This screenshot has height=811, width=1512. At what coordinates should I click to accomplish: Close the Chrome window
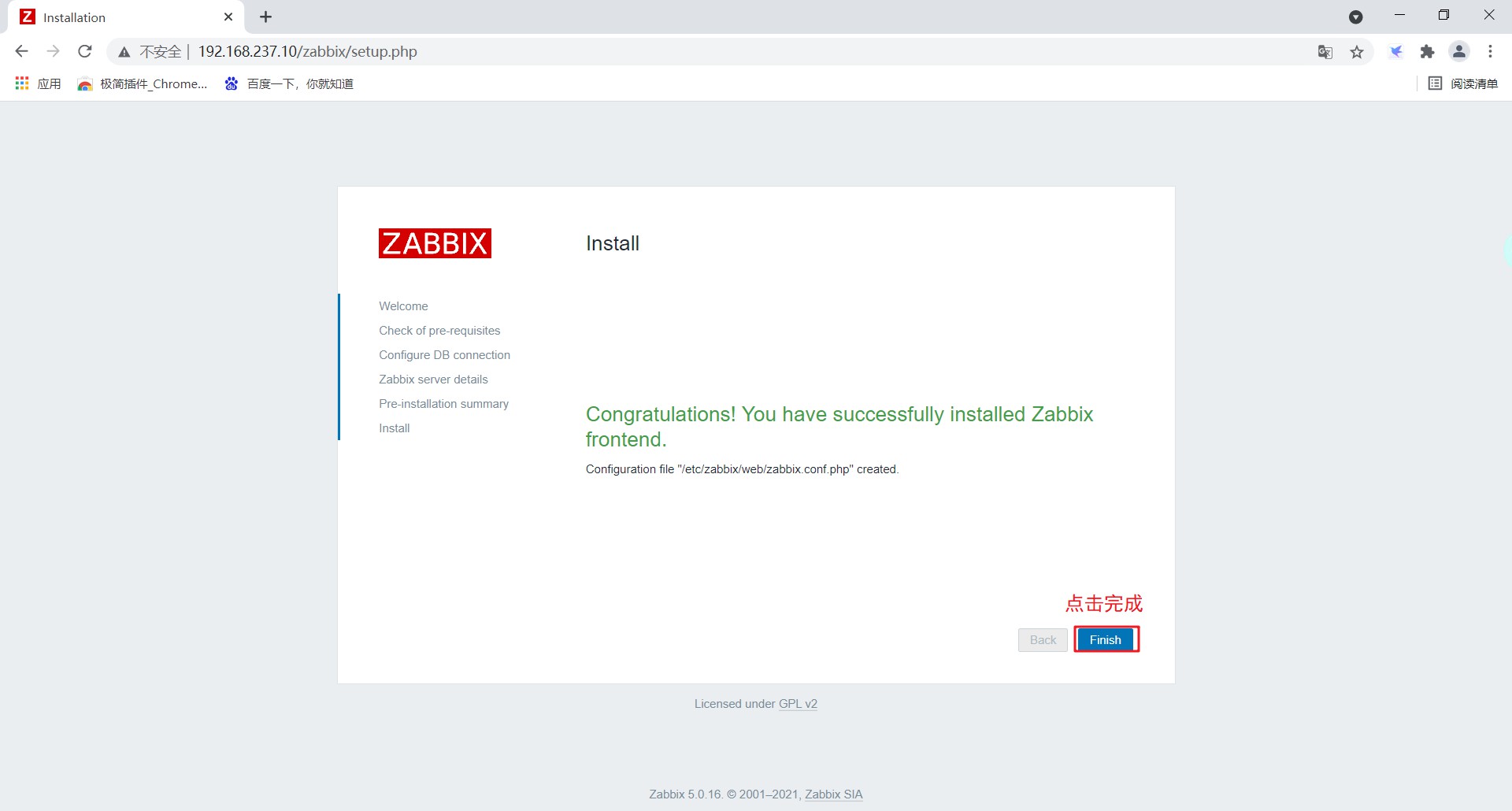coord(1489,16)
